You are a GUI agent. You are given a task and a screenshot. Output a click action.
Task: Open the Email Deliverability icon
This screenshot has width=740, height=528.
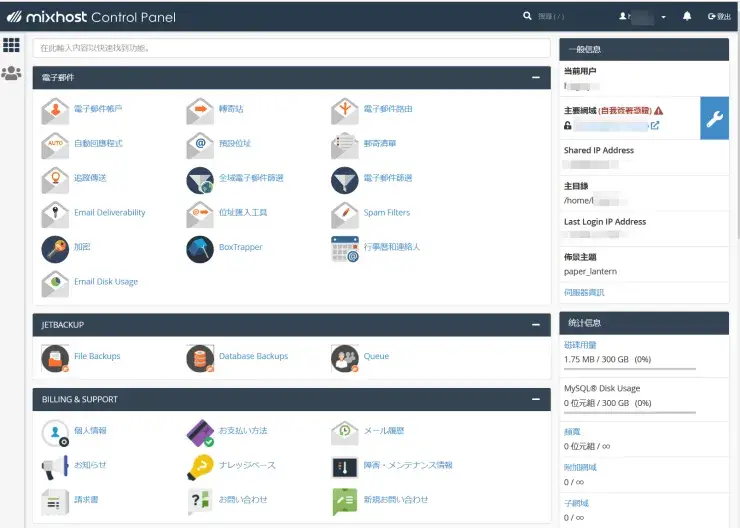tap(55, 214)
